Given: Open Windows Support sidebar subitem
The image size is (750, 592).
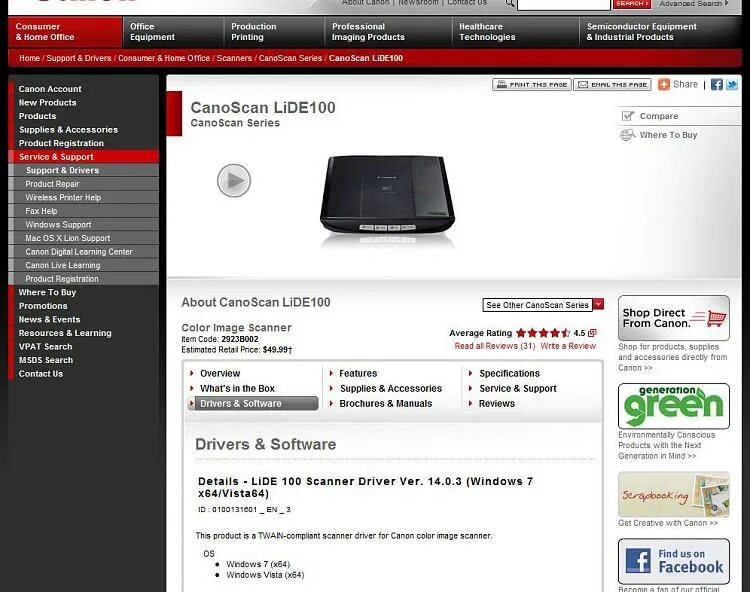Looking at the screenshot, I should (84, 225).
